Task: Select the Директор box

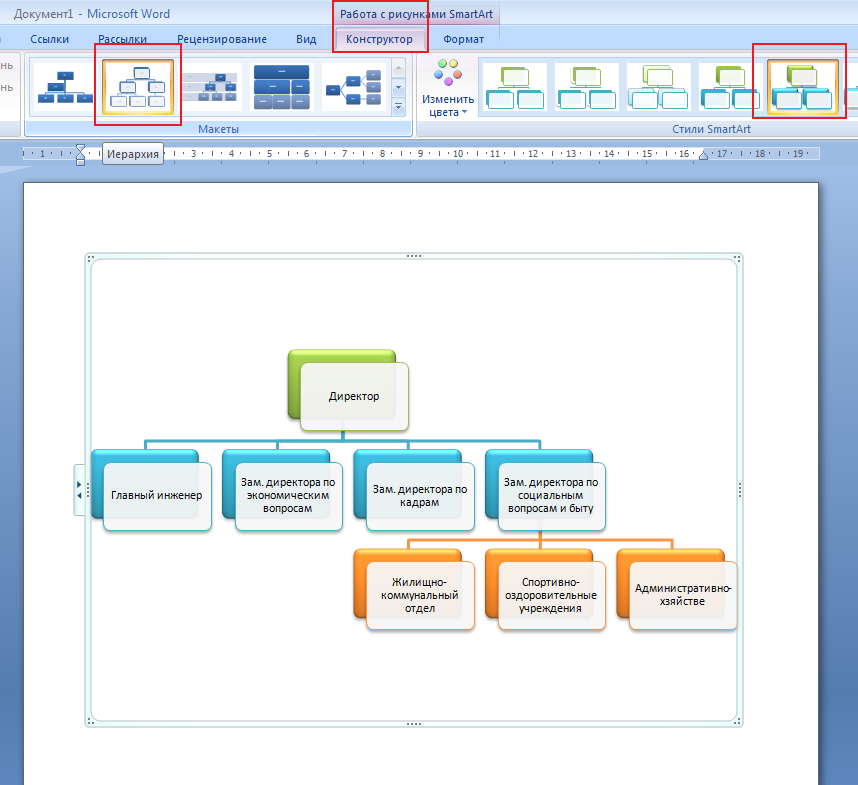Action: click(x=354, y=396)
